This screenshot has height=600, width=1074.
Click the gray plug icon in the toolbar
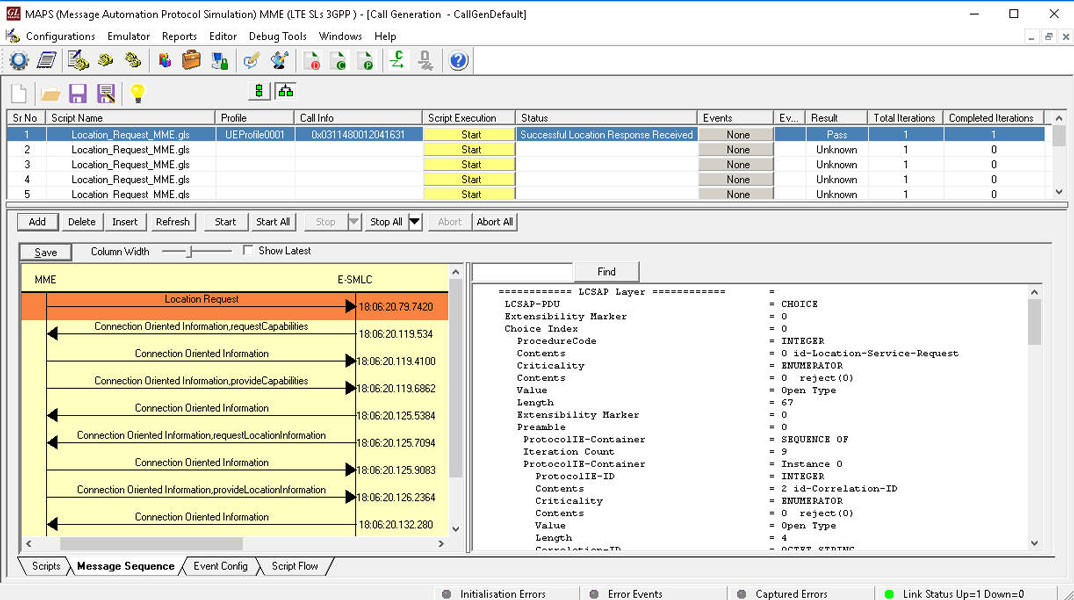point(425,61)
